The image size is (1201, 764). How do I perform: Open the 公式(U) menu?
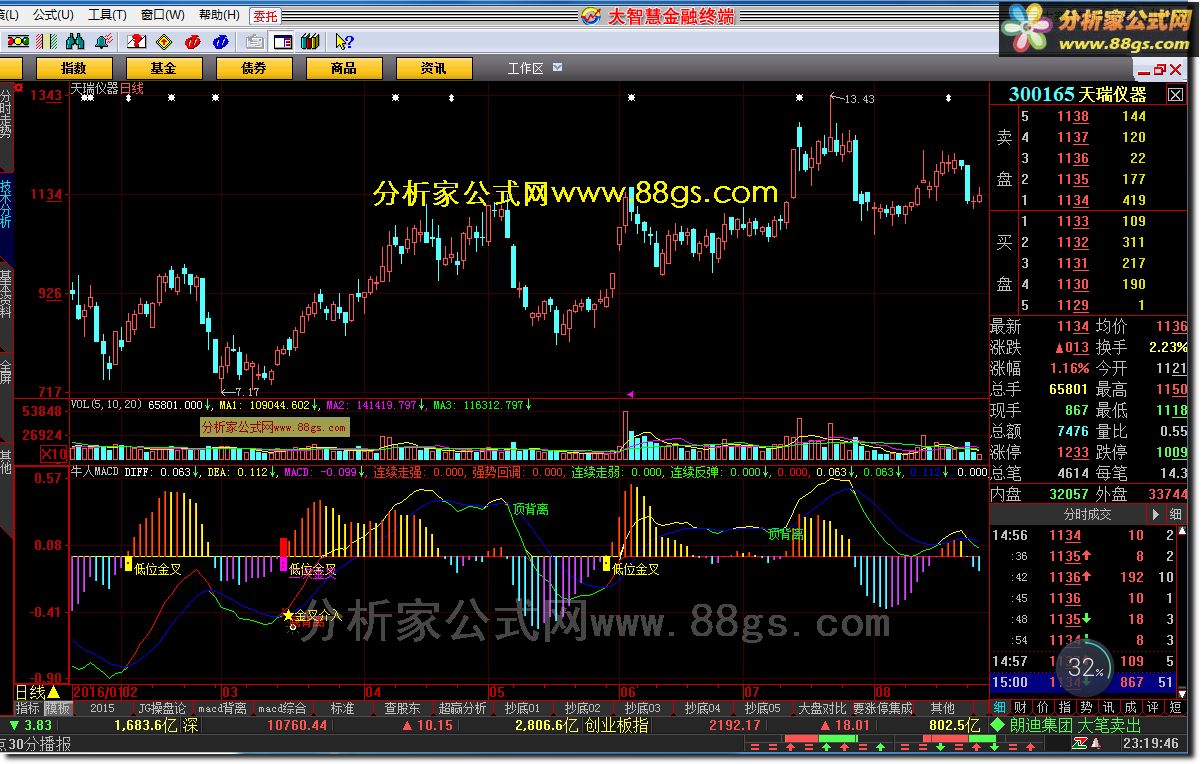(52, 15)
